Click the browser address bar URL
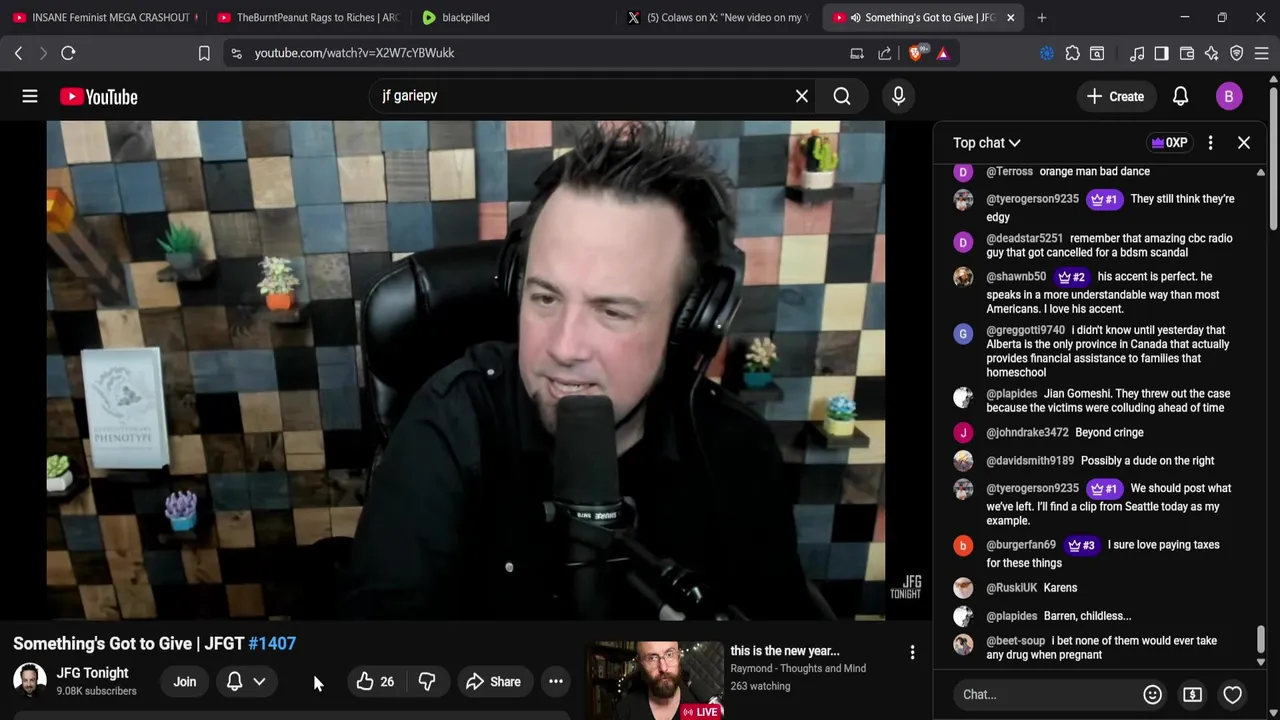 point(354,53)
